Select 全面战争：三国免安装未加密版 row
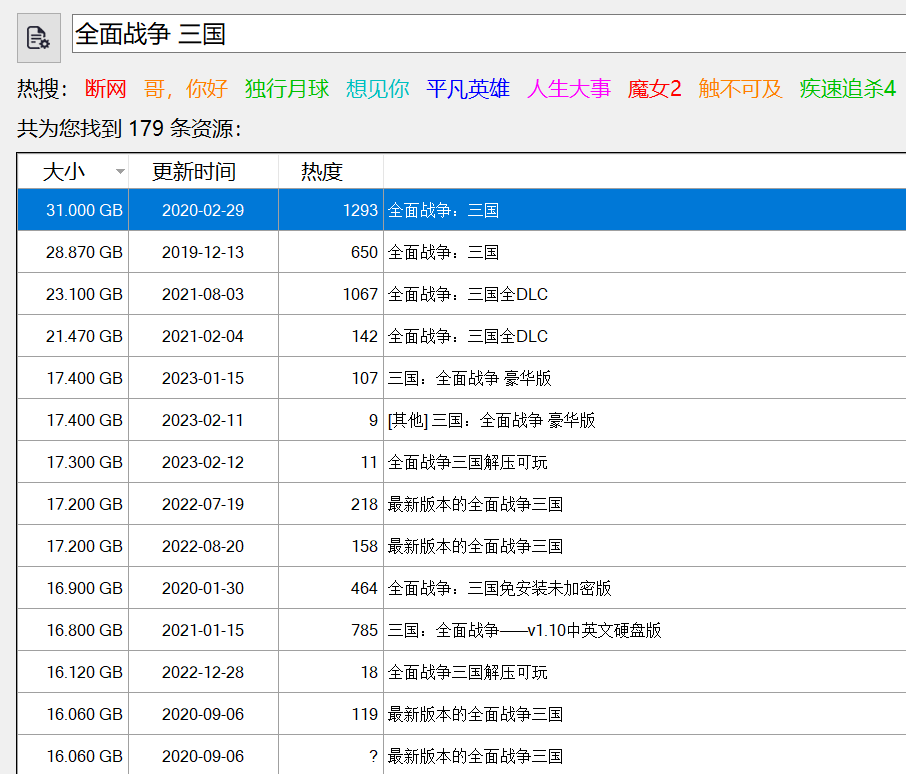The image size is (906, 774). [x=462, y=588]
